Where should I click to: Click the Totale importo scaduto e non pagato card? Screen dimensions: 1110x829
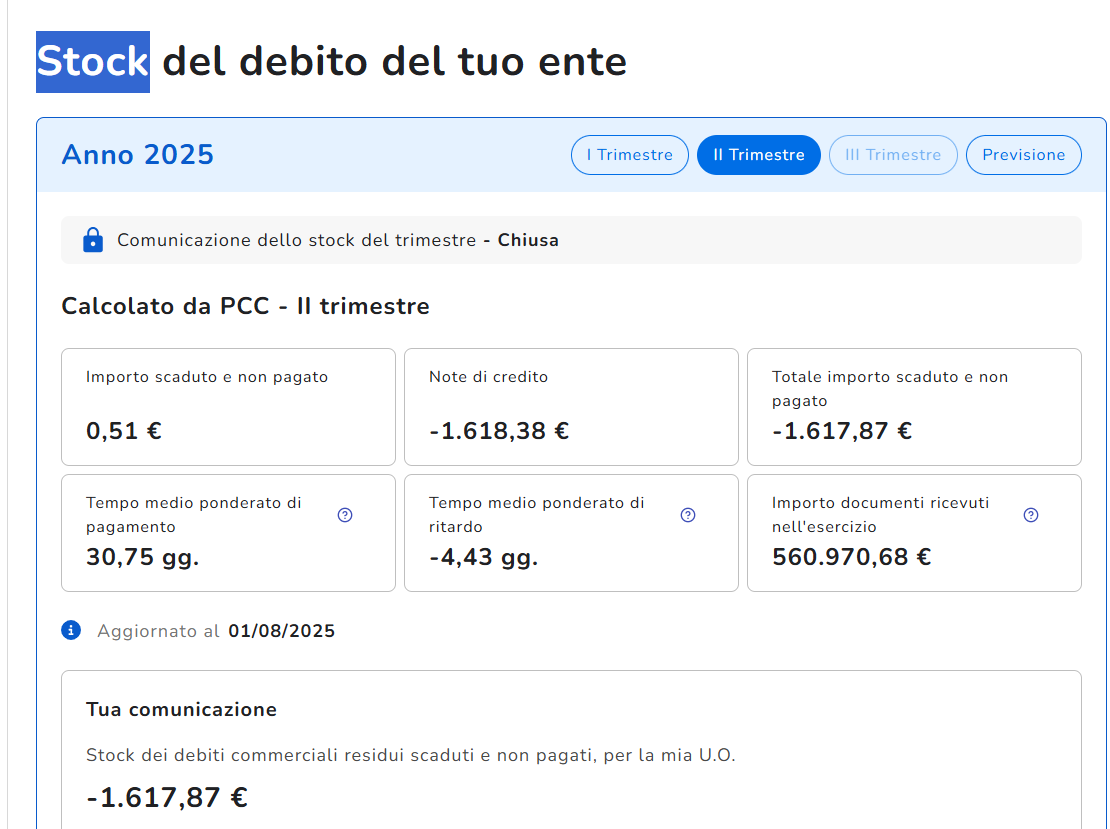tap(914, 407)
